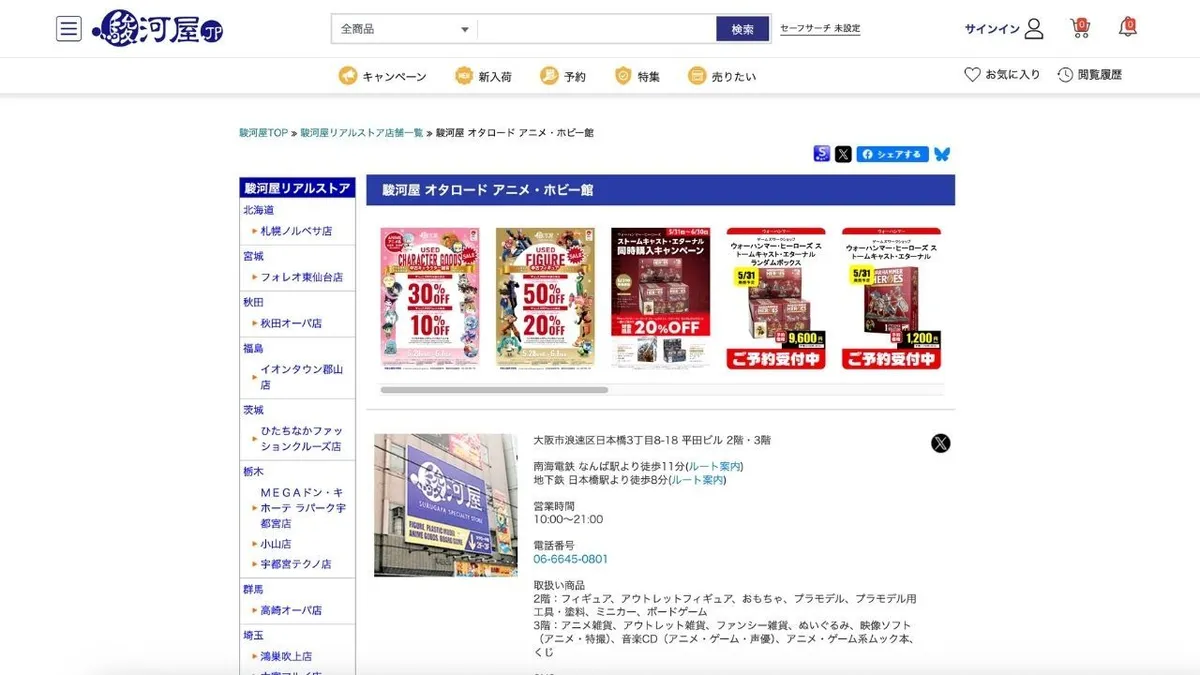Click the 検索 search button

[x=743, y=29]
